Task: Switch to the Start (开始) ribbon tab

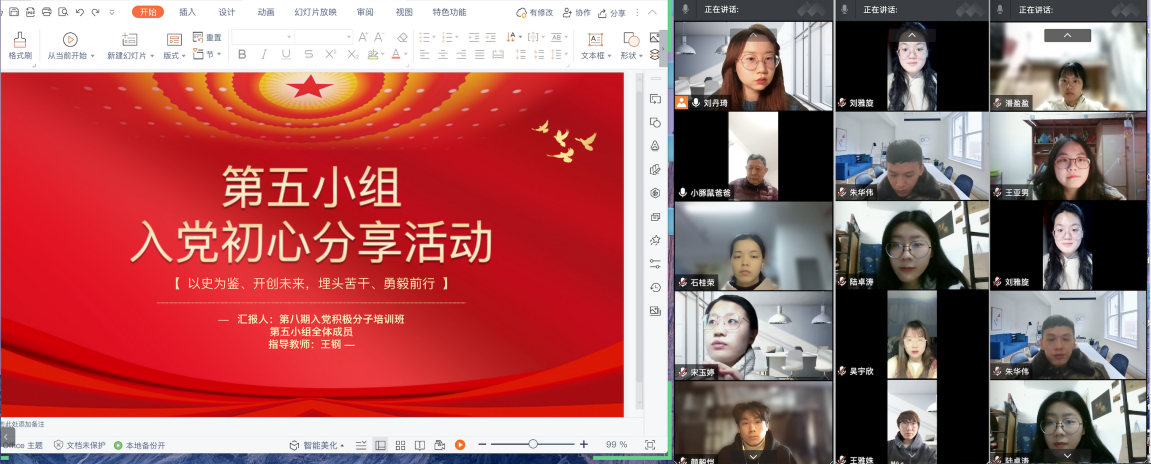Action: 148,12
